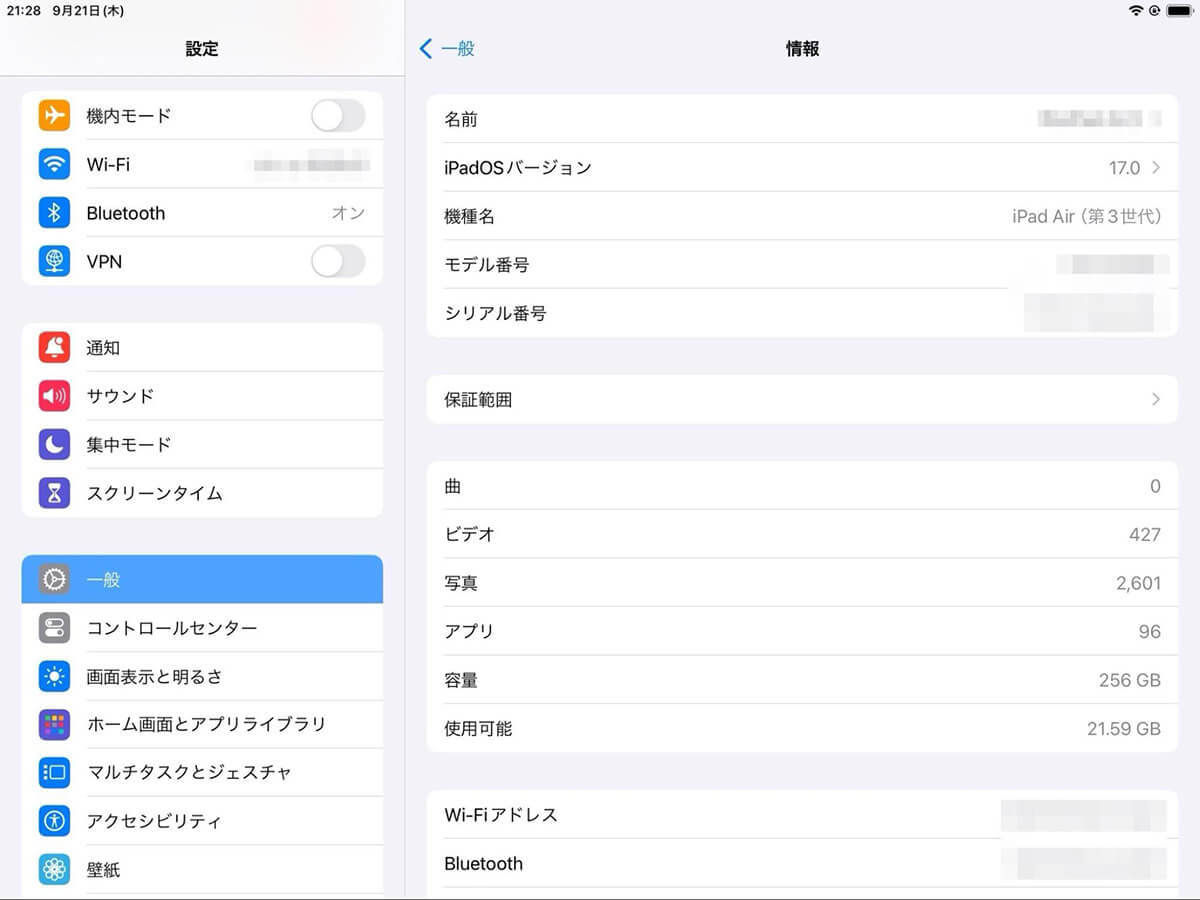
Task: Tap the Wi-Fiアドレス row
Action: [x=802, y=815]
